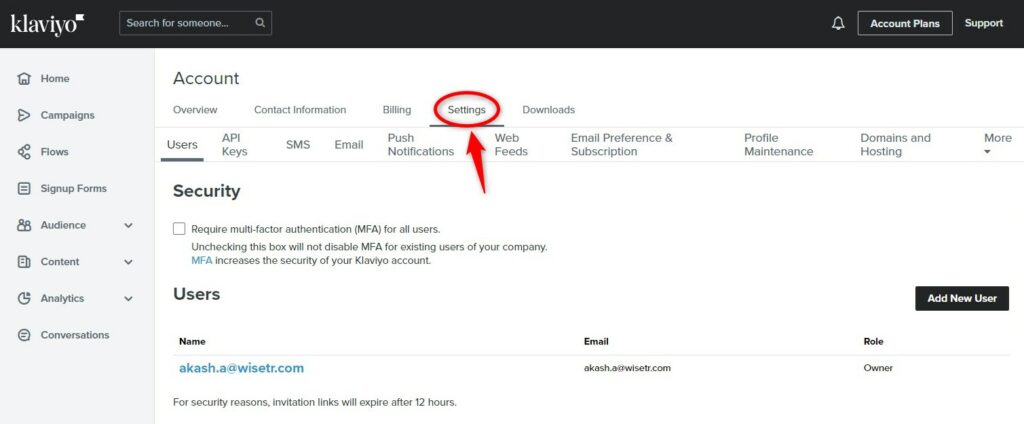Expand the Content sidebar chevron

[x=129, y=262]
